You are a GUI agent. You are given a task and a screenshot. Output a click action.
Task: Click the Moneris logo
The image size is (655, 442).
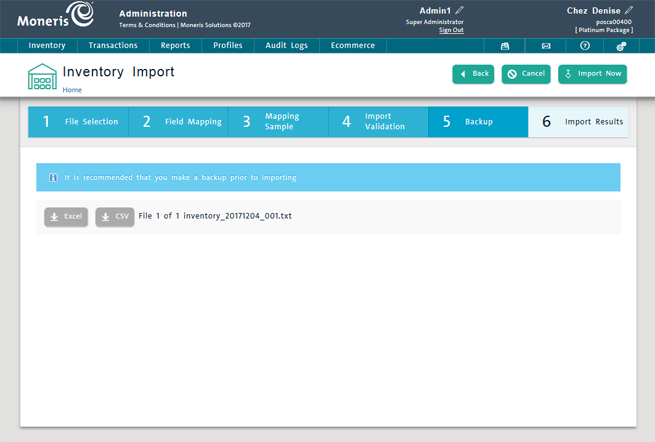tap(55, 17)
